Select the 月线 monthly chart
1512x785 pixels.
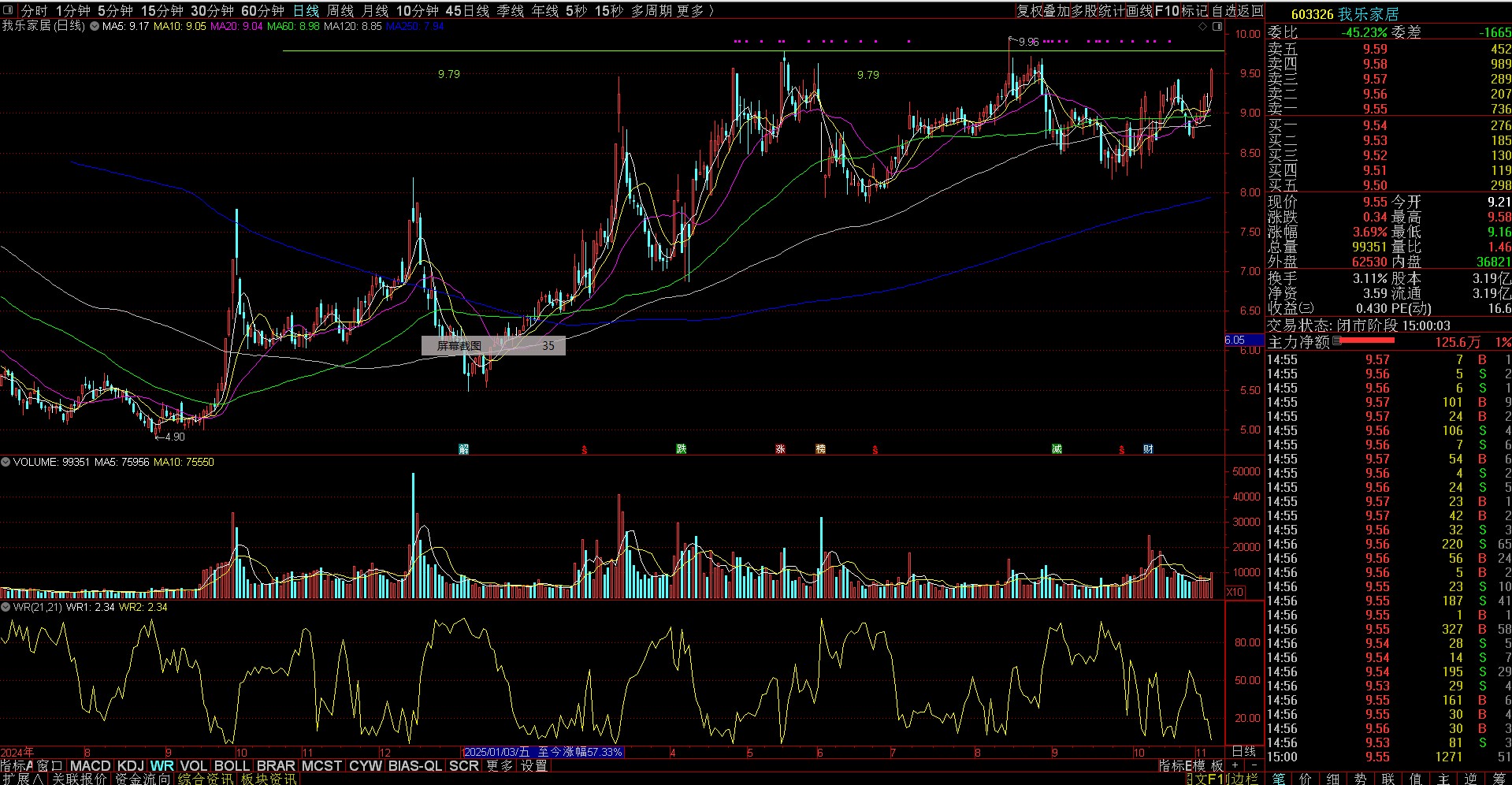coord(375,11)
